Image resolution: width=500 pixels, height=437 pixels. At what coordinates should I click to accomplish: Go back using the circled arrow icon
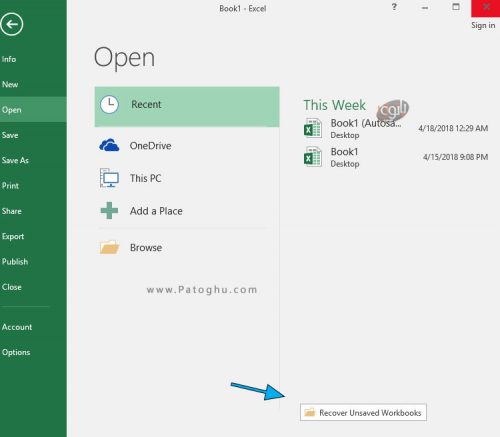(x=12, y=24)
